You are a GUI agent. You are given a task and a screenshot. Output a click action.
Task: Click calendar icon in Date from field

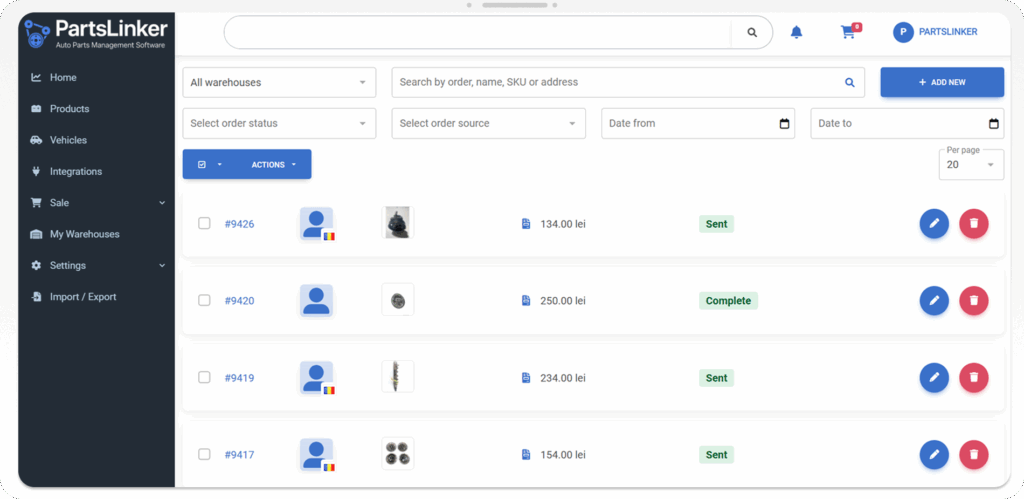[784, 124]
